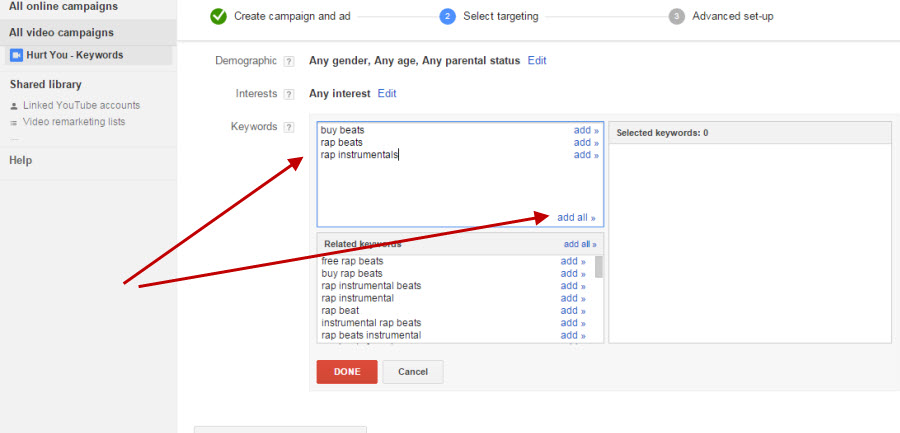The image size is (900, 433).
Task: Click the green checkmark step icon
Action: click(x=218, y=16)
